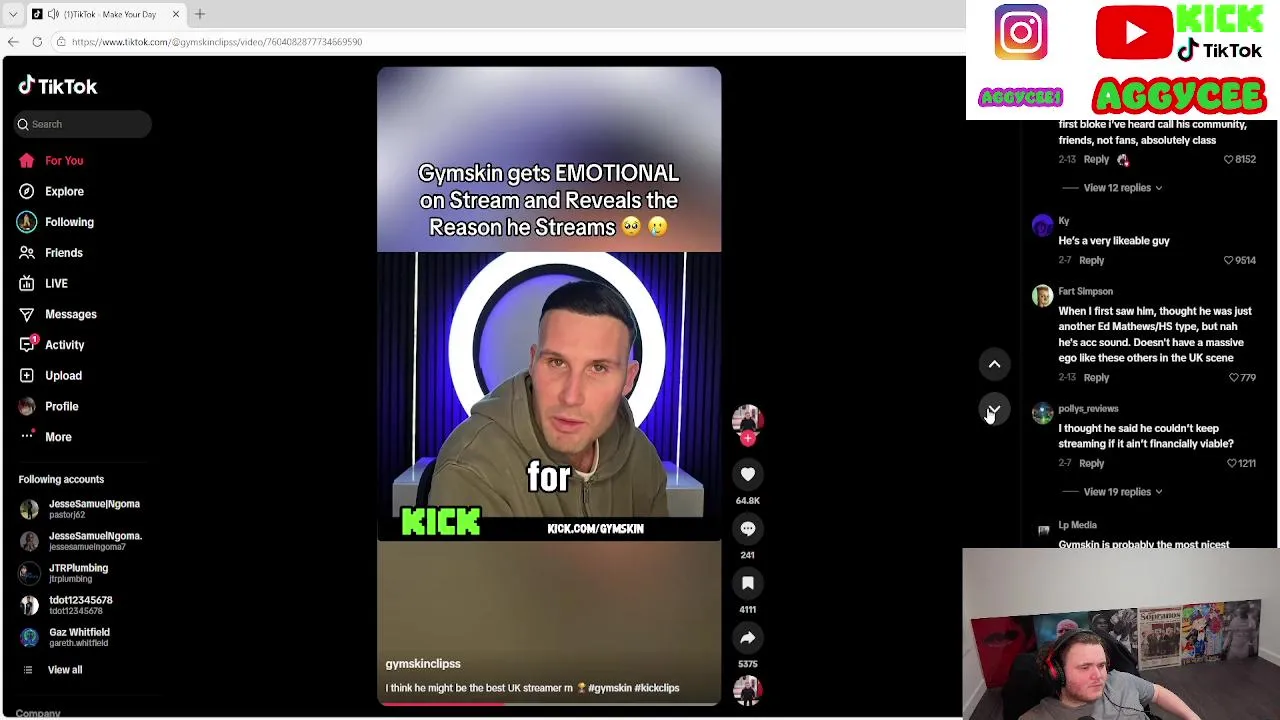1280x720 pixels.
Task: Share the video with arrow icon
Action: (748, 637)
